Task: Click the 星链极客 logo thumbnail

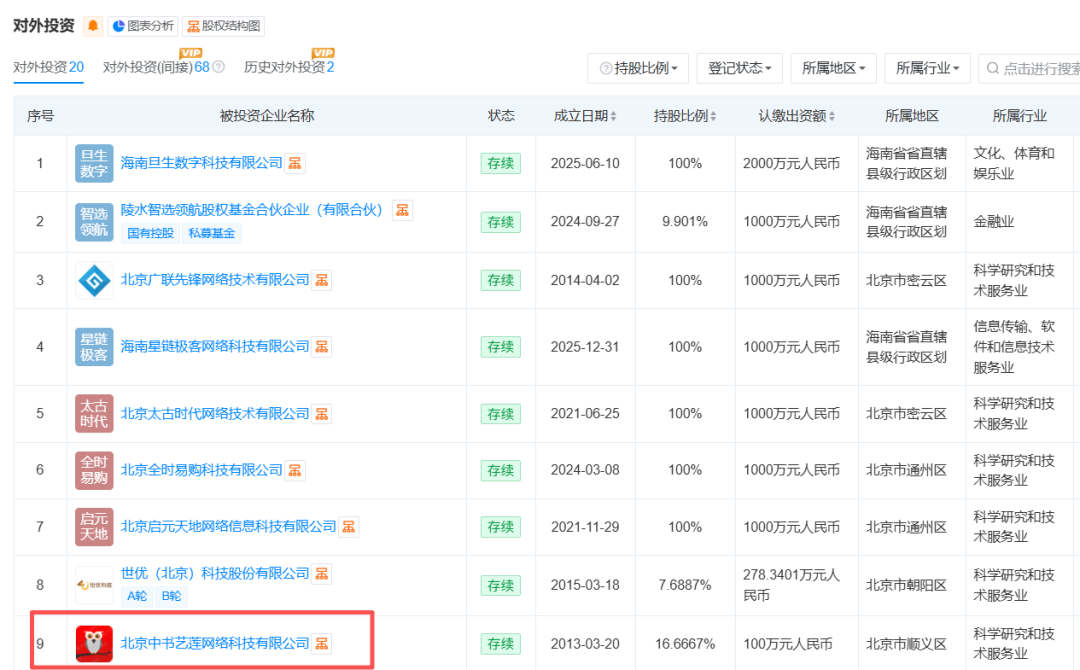Action: [x=93, y=346]
